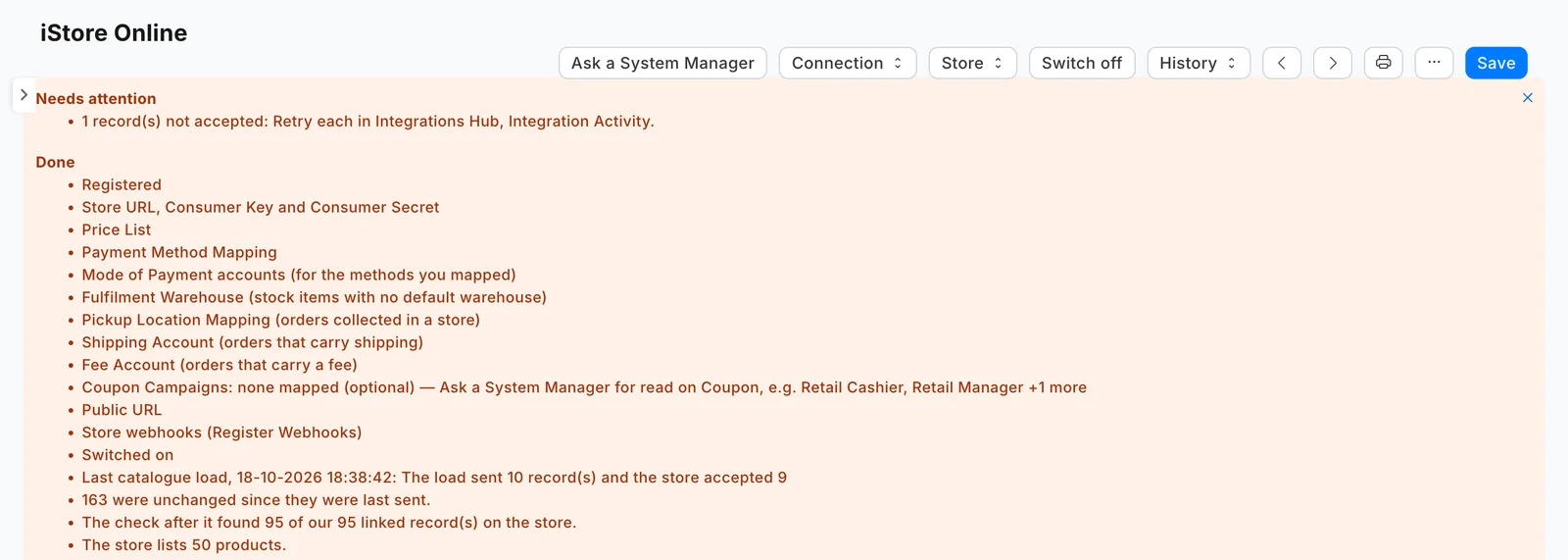Expand the sidebar with the chevron toggle
Screen dimensions: 1568x560
point(24,95)
